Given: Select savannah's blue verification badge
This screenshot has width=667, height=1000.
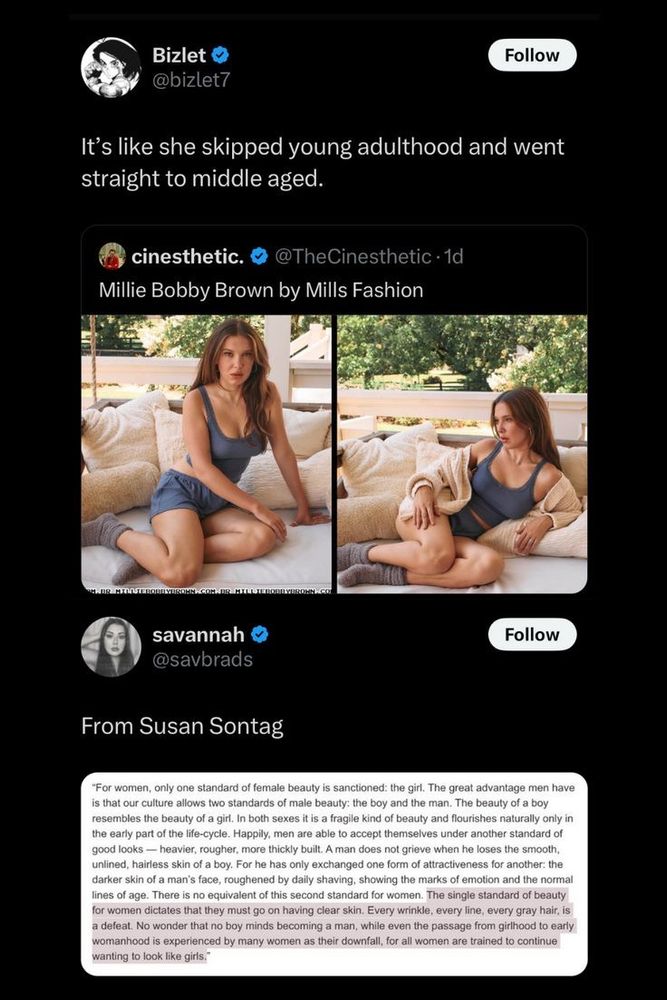Looking at the screenshot, I should tap(260, 633).
